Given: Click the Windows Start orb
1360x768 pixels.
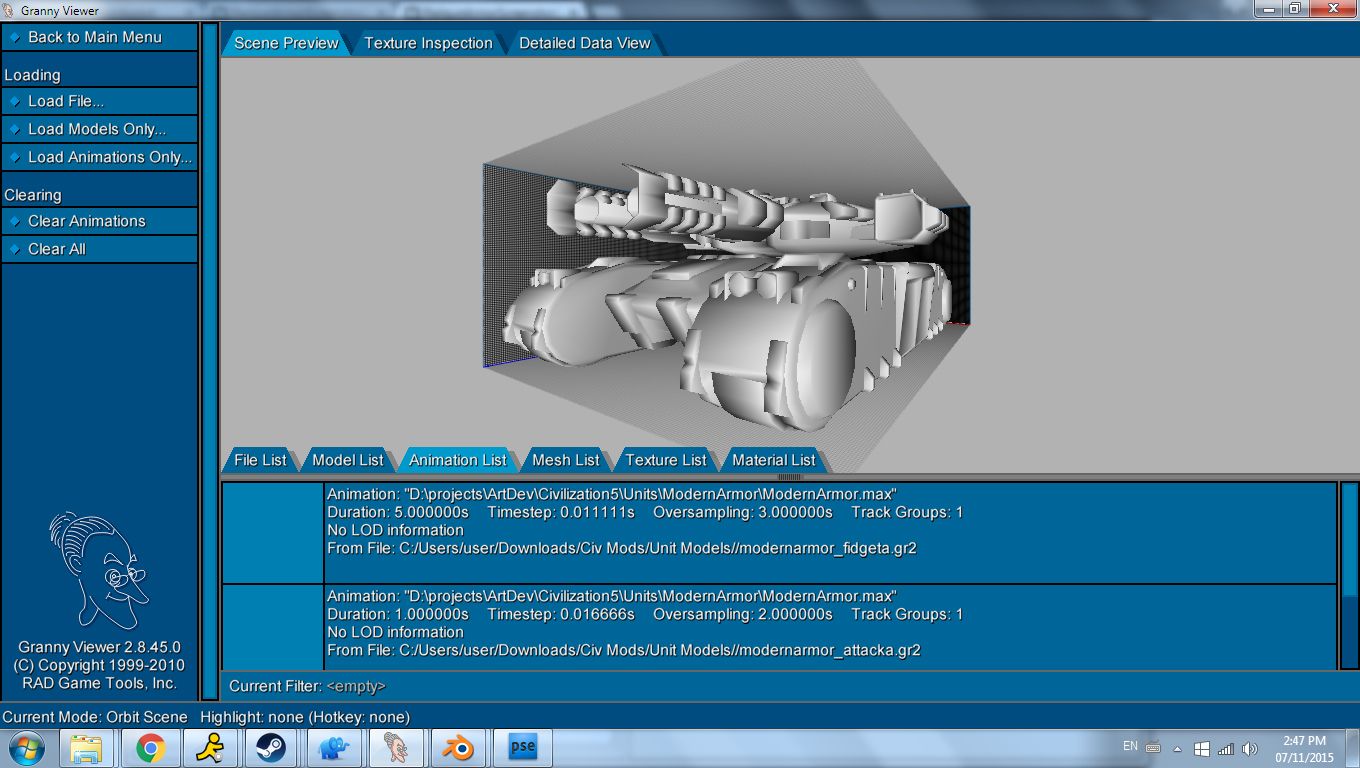Looking at the screenshot, I should (x=26, y=748).
